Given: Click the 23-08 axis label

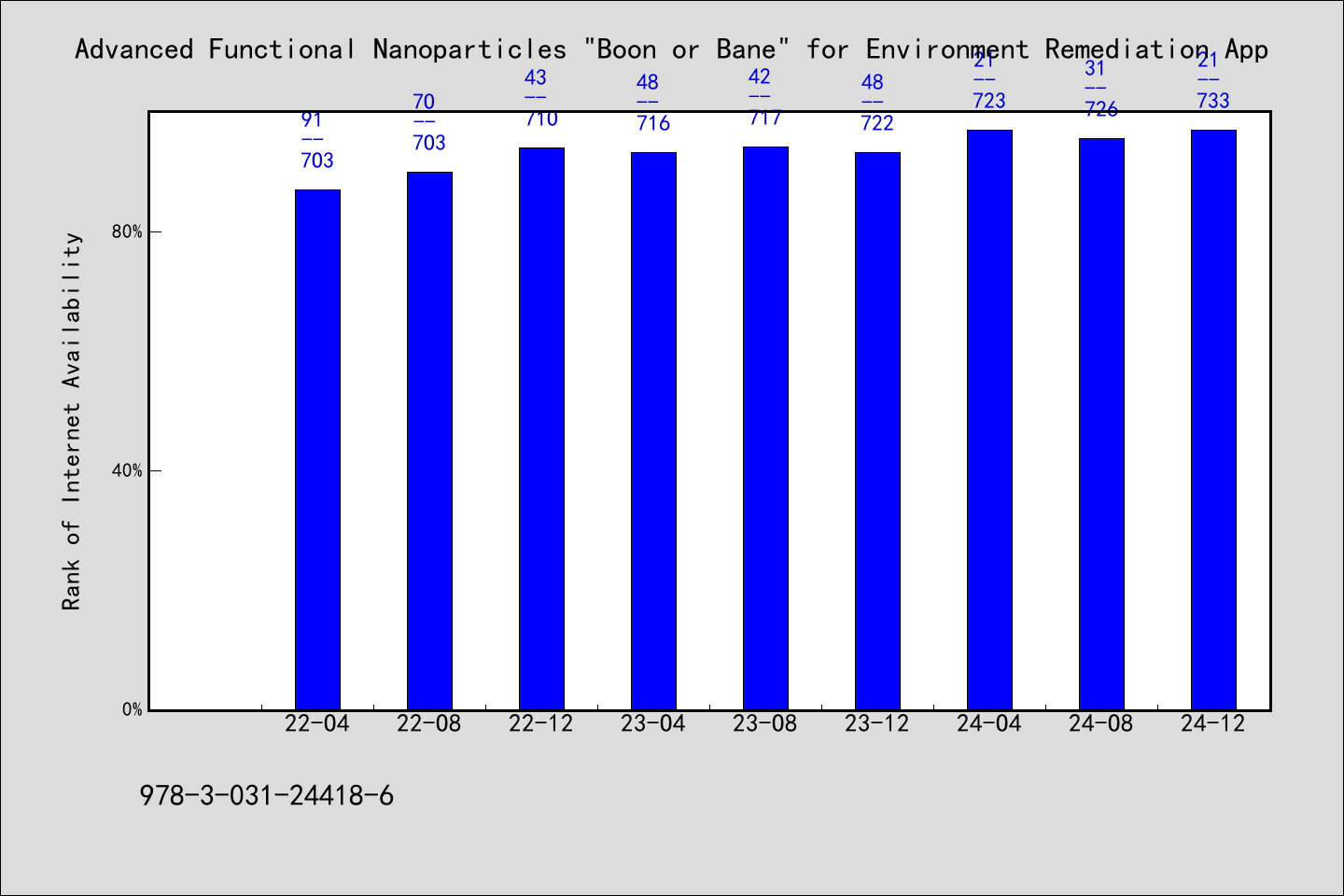Looking at the screenshot, I should pyautogui.click(x=765, y=723).
